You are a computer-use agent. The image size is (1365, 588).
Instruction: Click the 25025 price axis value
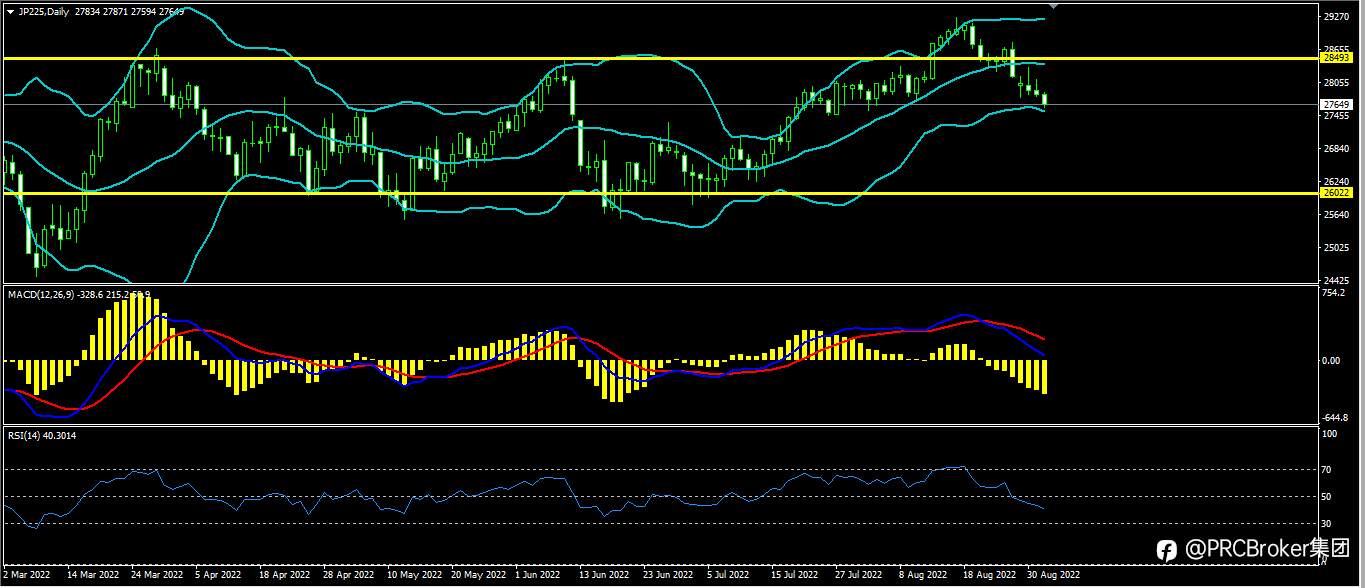pos(1336,247)
